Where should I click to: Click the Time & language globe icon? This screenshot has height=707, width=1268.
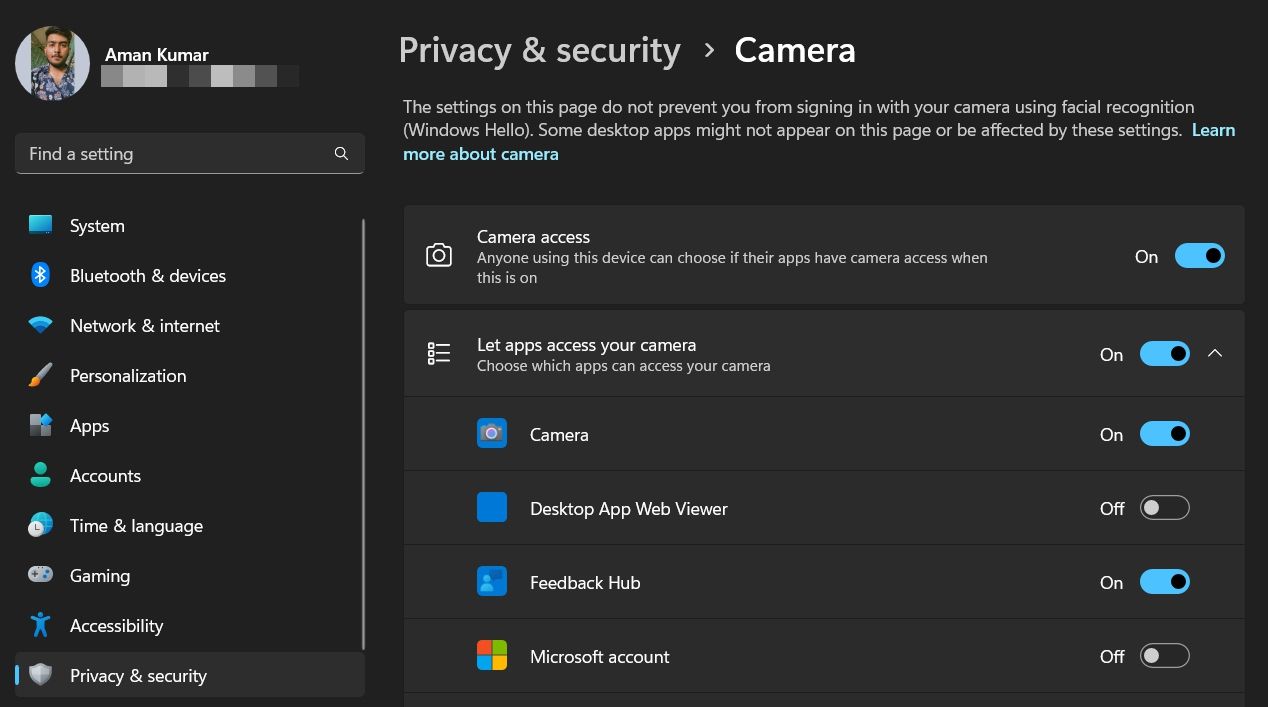tap(40, 525)
